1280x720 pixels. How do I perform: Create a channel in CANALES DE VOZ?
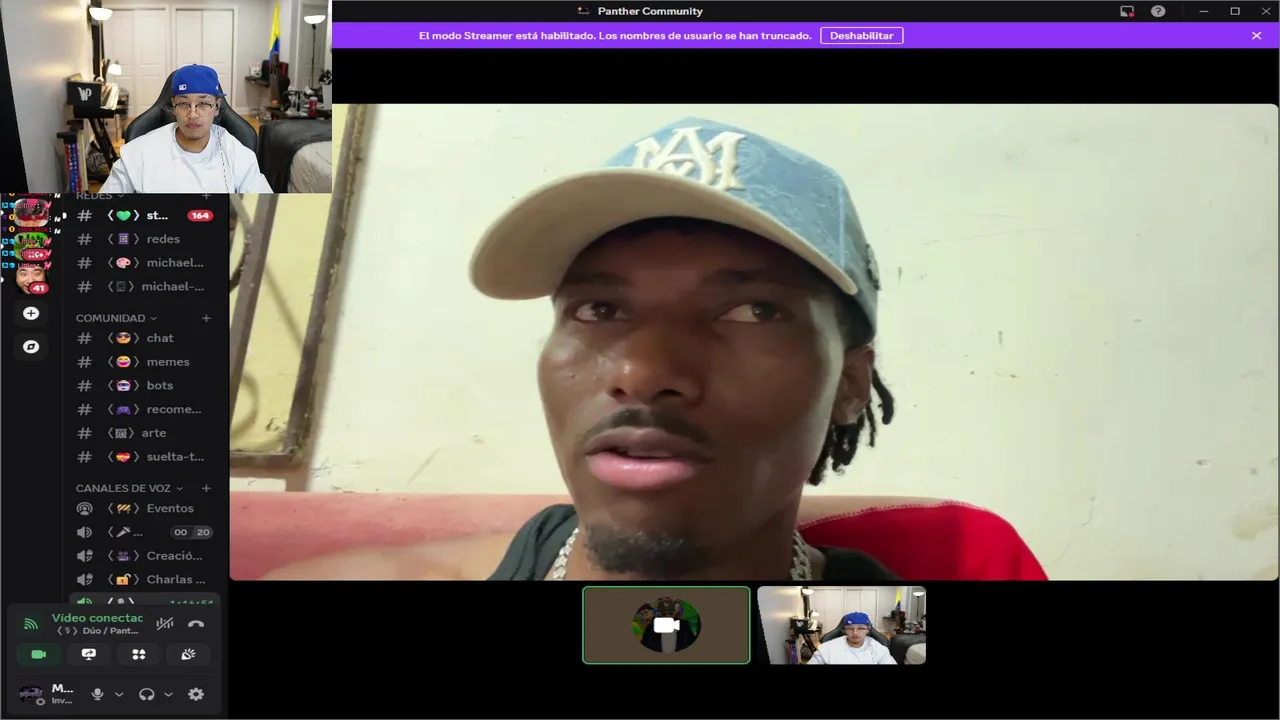pos(206,488)
